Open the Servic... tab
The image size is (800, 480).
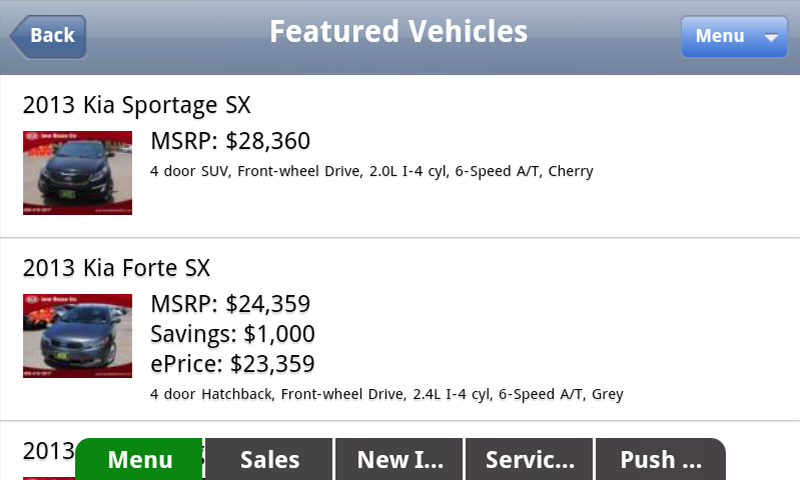[x=530, y=460]
